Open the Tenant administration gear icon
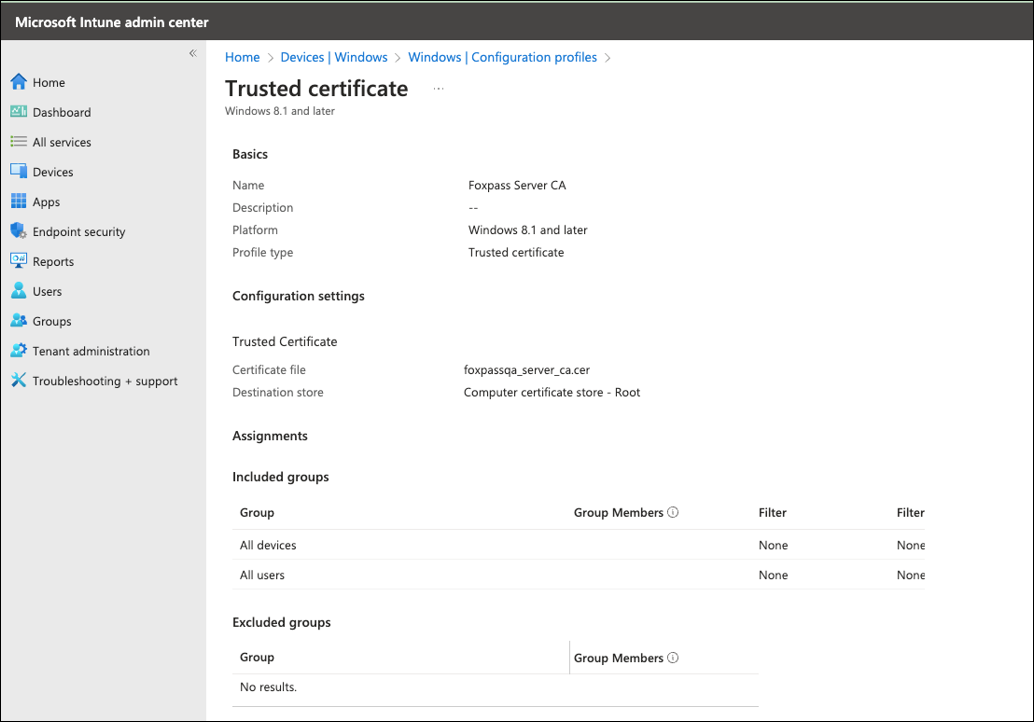Viewport: 1034px width, 722px height. tap(18, 351)
